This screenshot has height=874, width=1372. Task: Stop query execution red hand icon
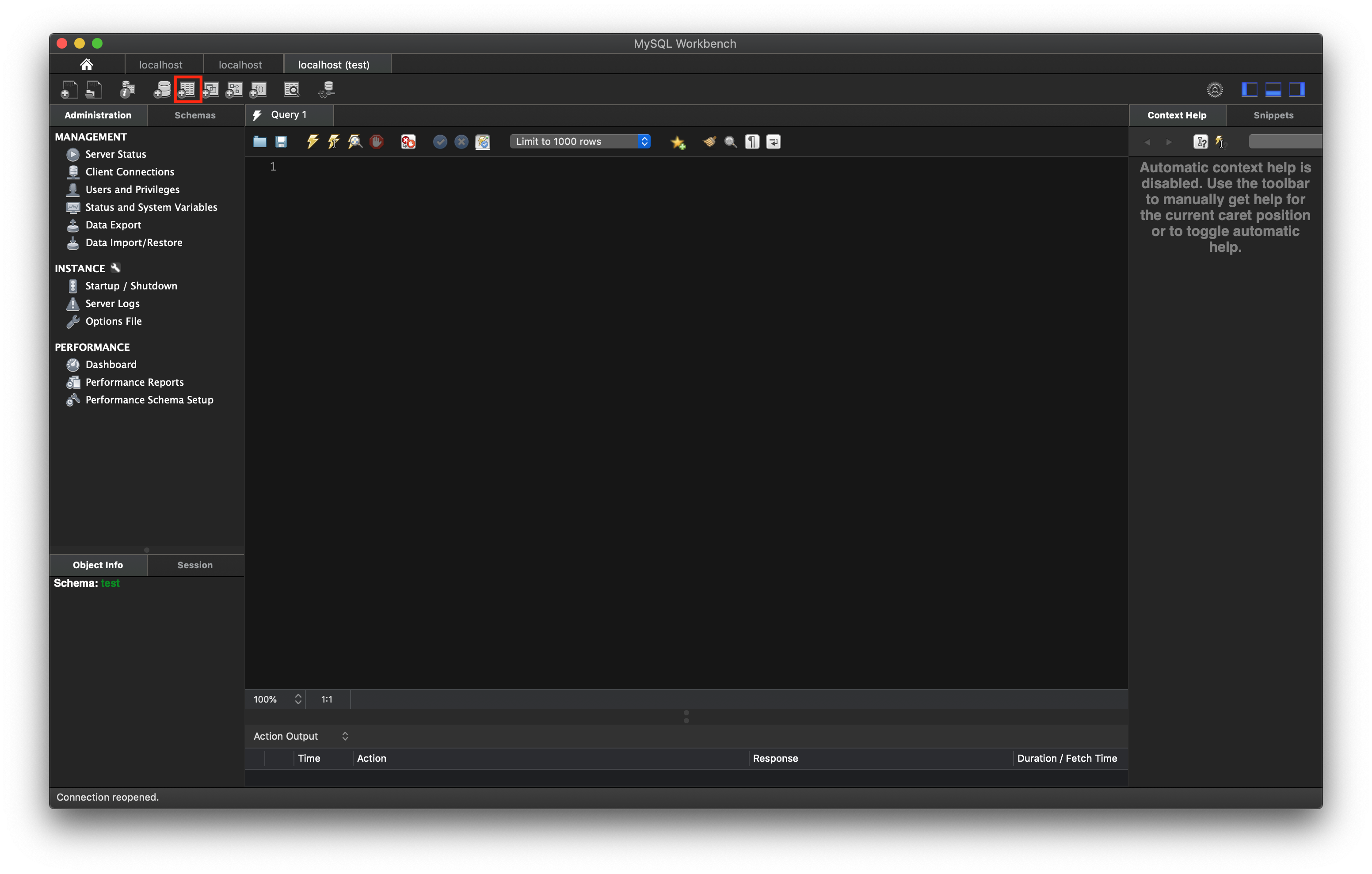pyautogui.click(x=377, y=142)
